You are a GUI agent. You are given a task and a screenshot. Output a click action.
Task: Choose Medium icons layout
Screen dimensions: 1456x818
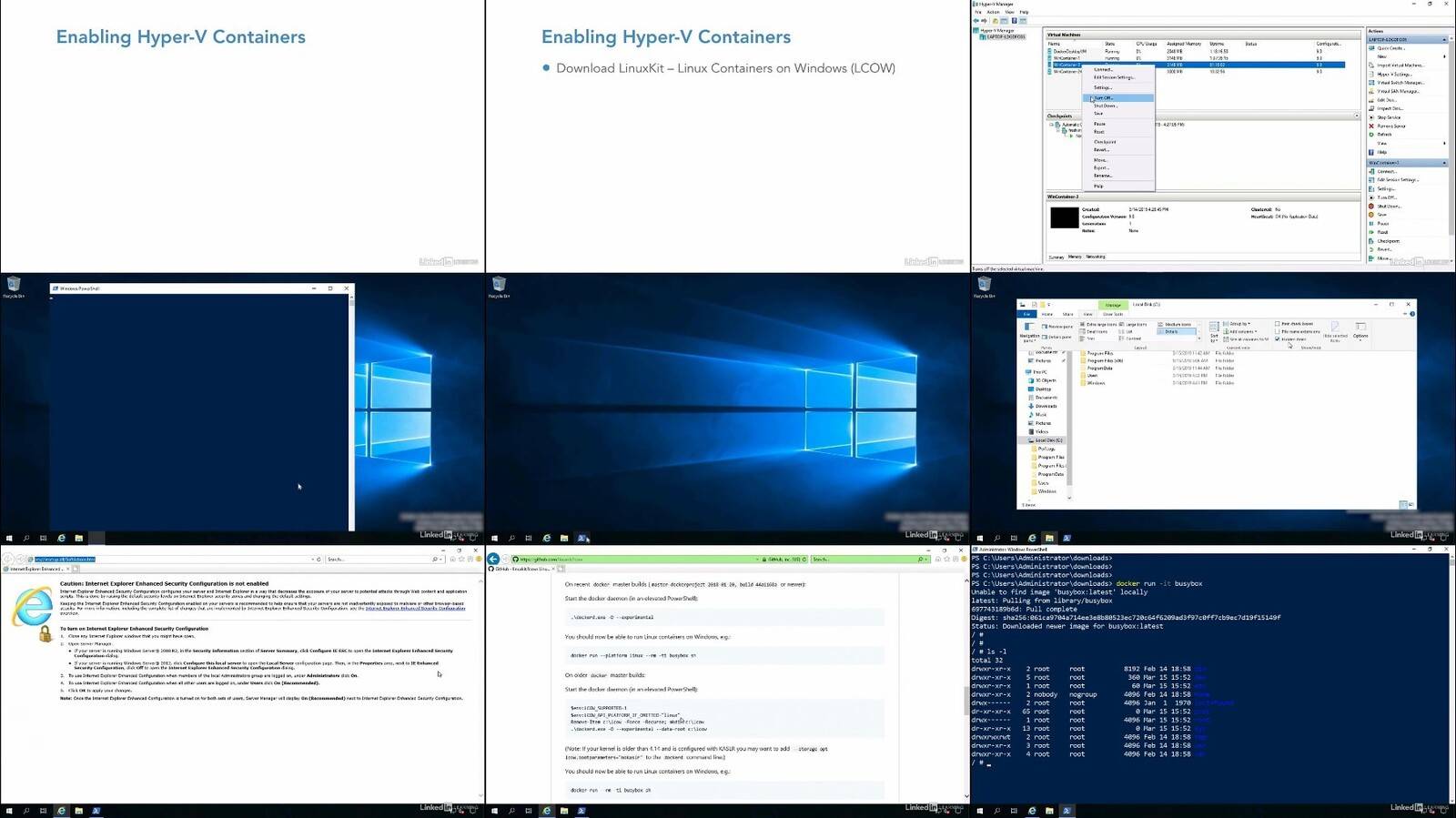click(x=1175, y=324)
